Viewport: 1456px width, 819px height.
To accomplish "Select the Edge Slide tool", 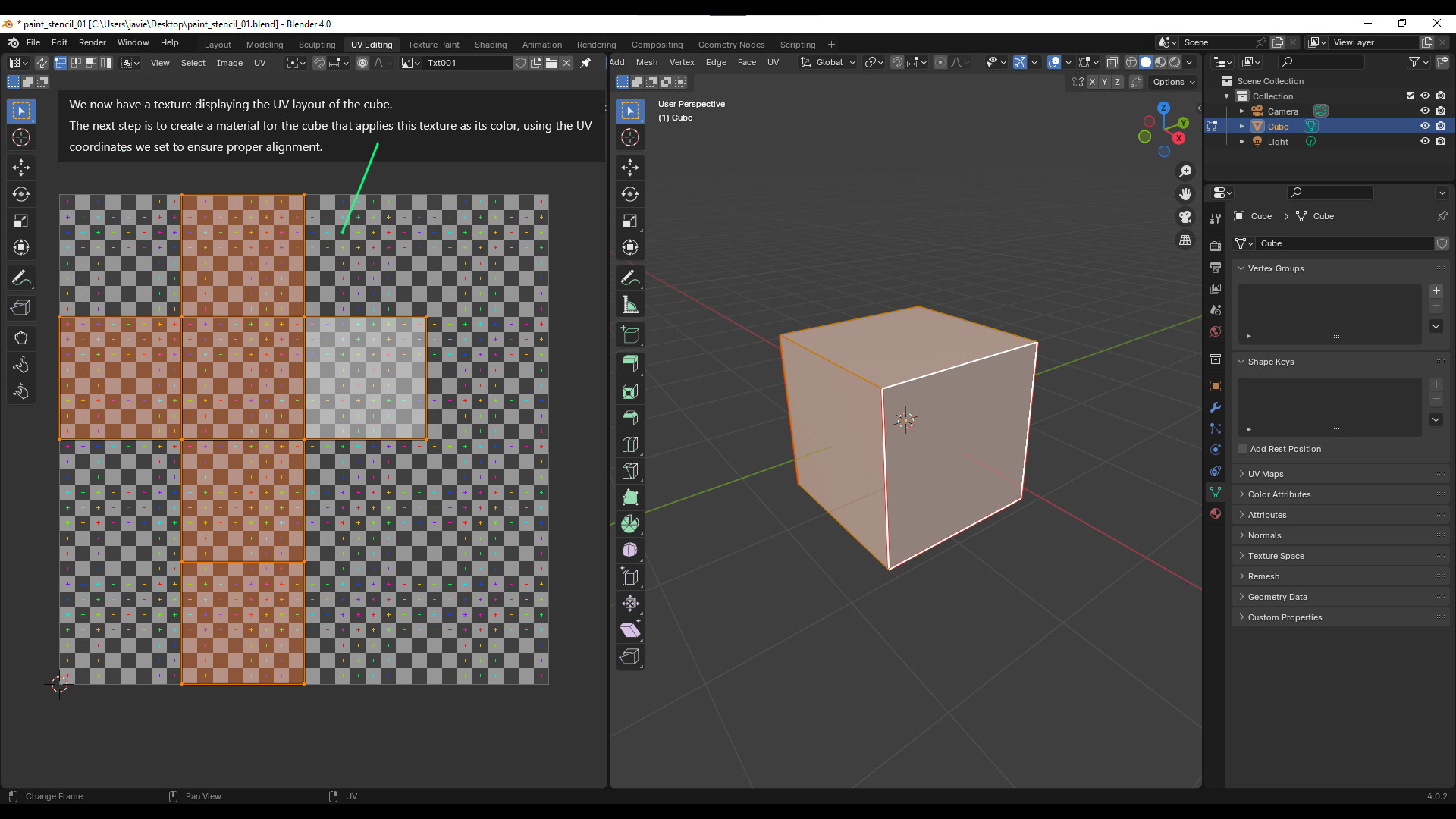I will point(630,576).
